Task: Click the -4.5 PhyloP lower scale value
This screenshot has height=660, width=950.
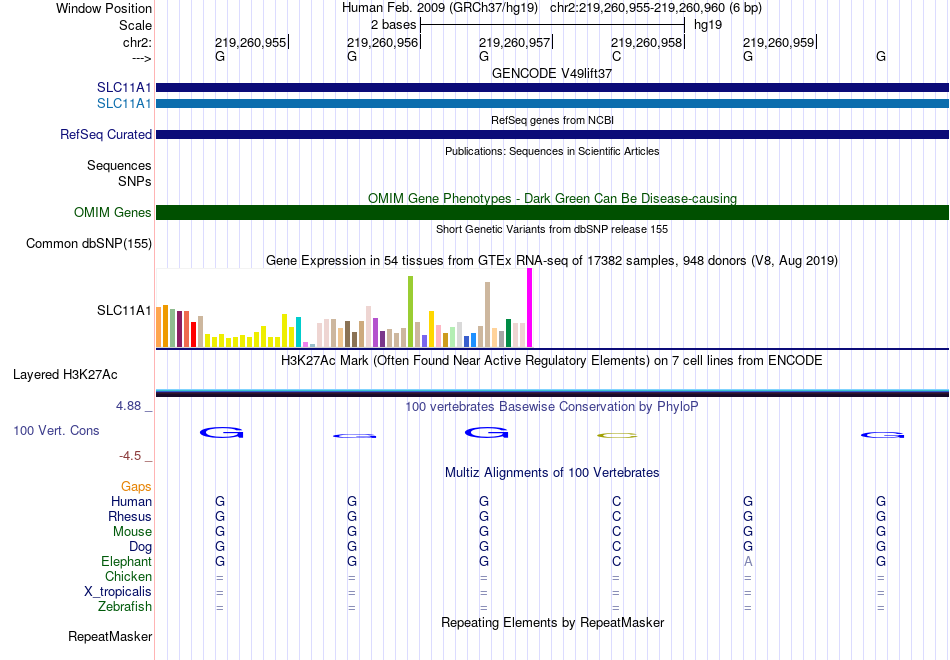Action: point(130,456)
